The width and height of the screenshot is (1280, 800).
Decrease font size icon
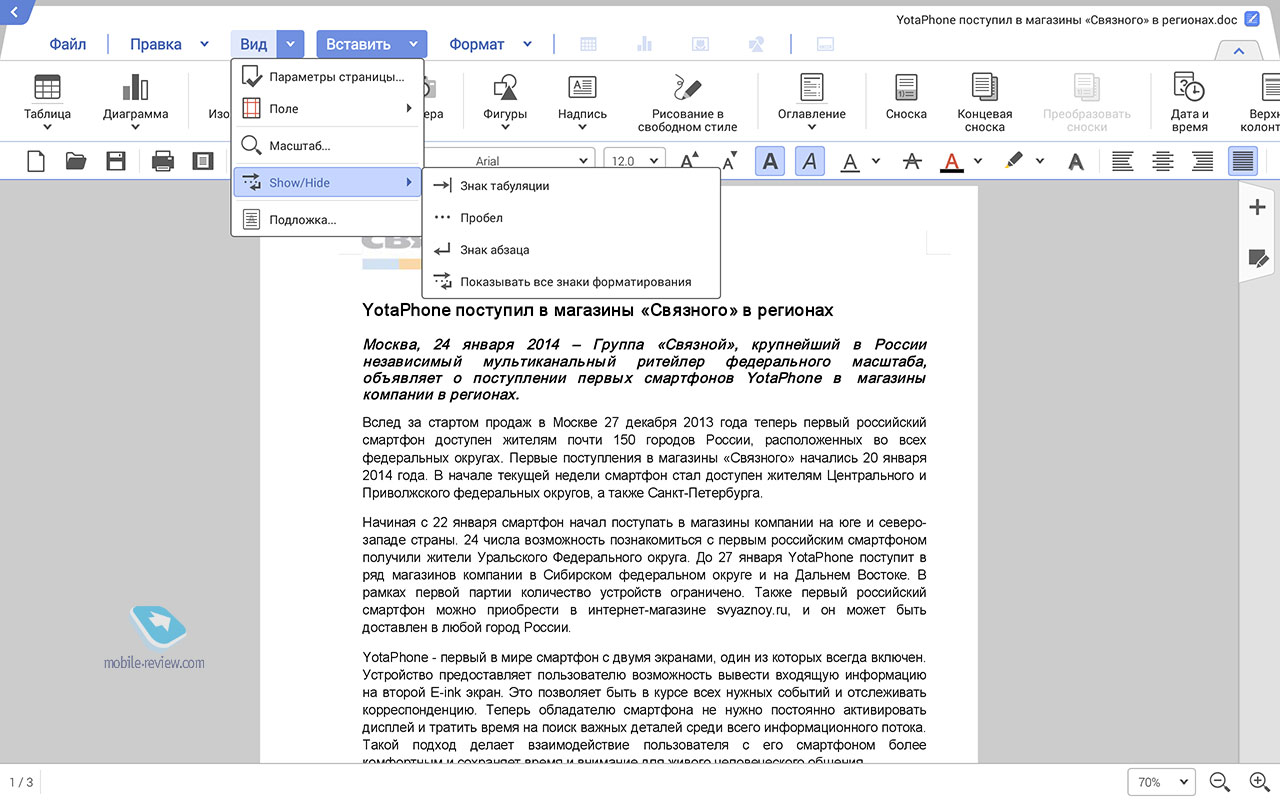click(730, 161)
